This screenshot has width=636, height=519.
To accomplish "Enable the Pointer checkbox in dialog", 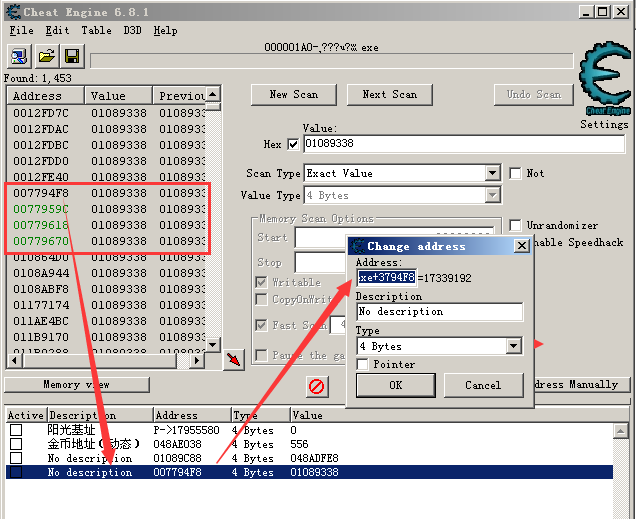I will click(362, 364).
